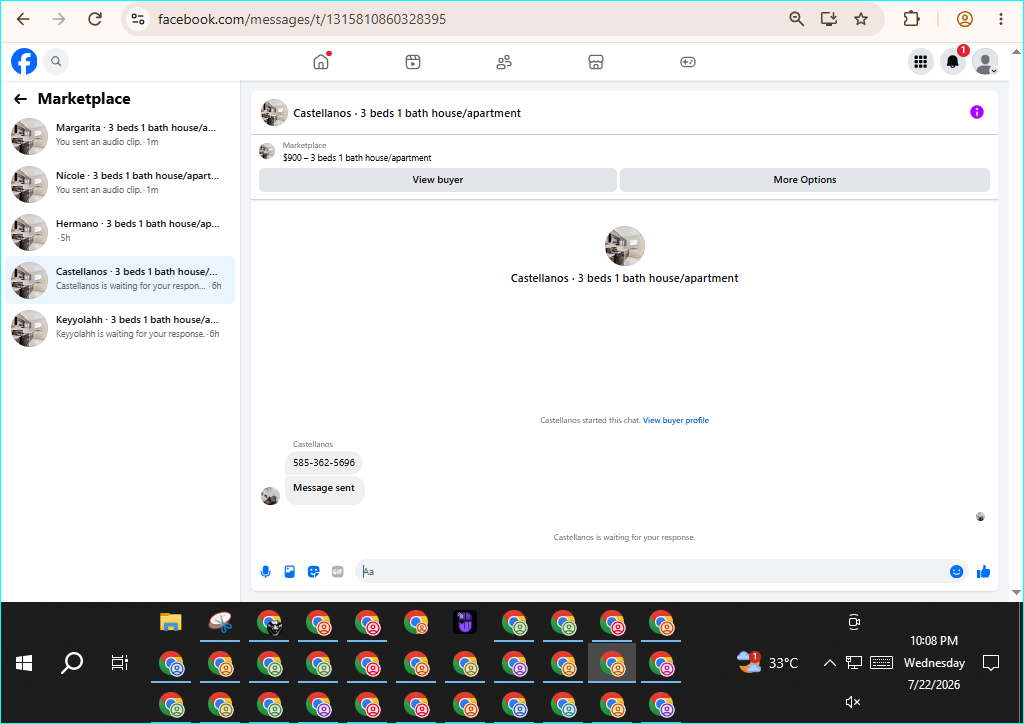Click the More Options button

[x=805, y=180]
